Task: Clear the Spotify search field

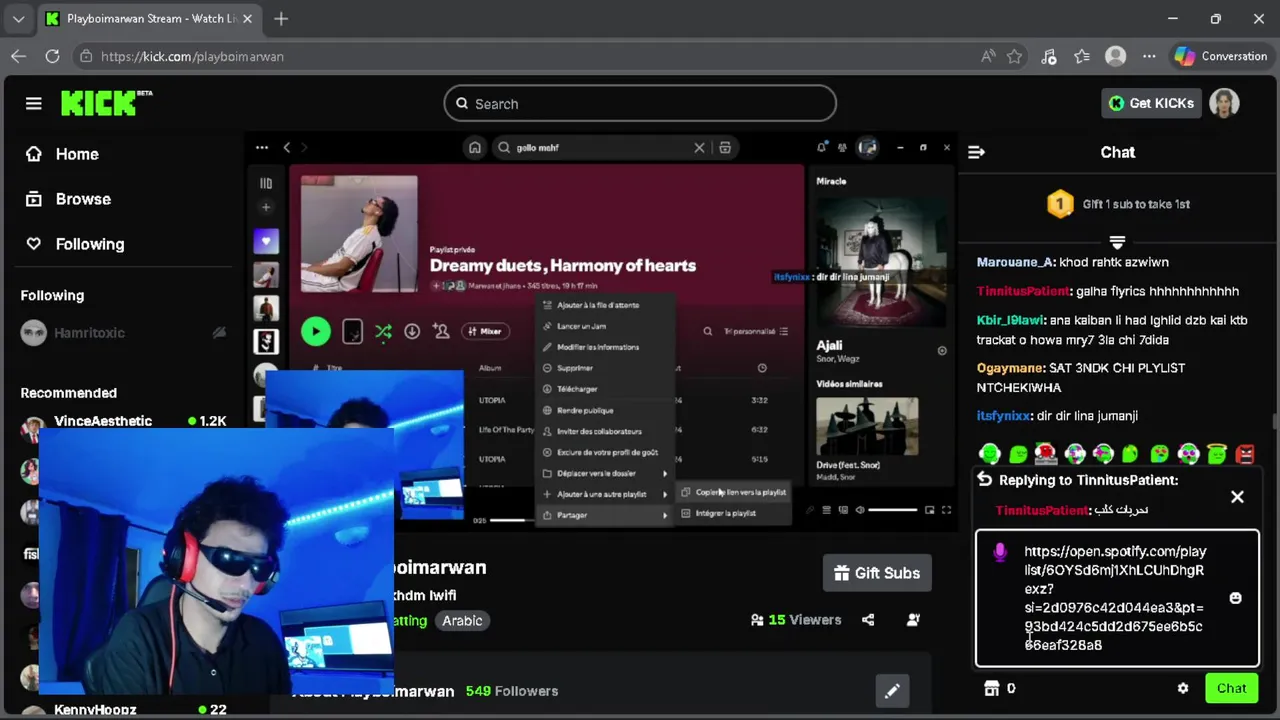Action: 699,147
